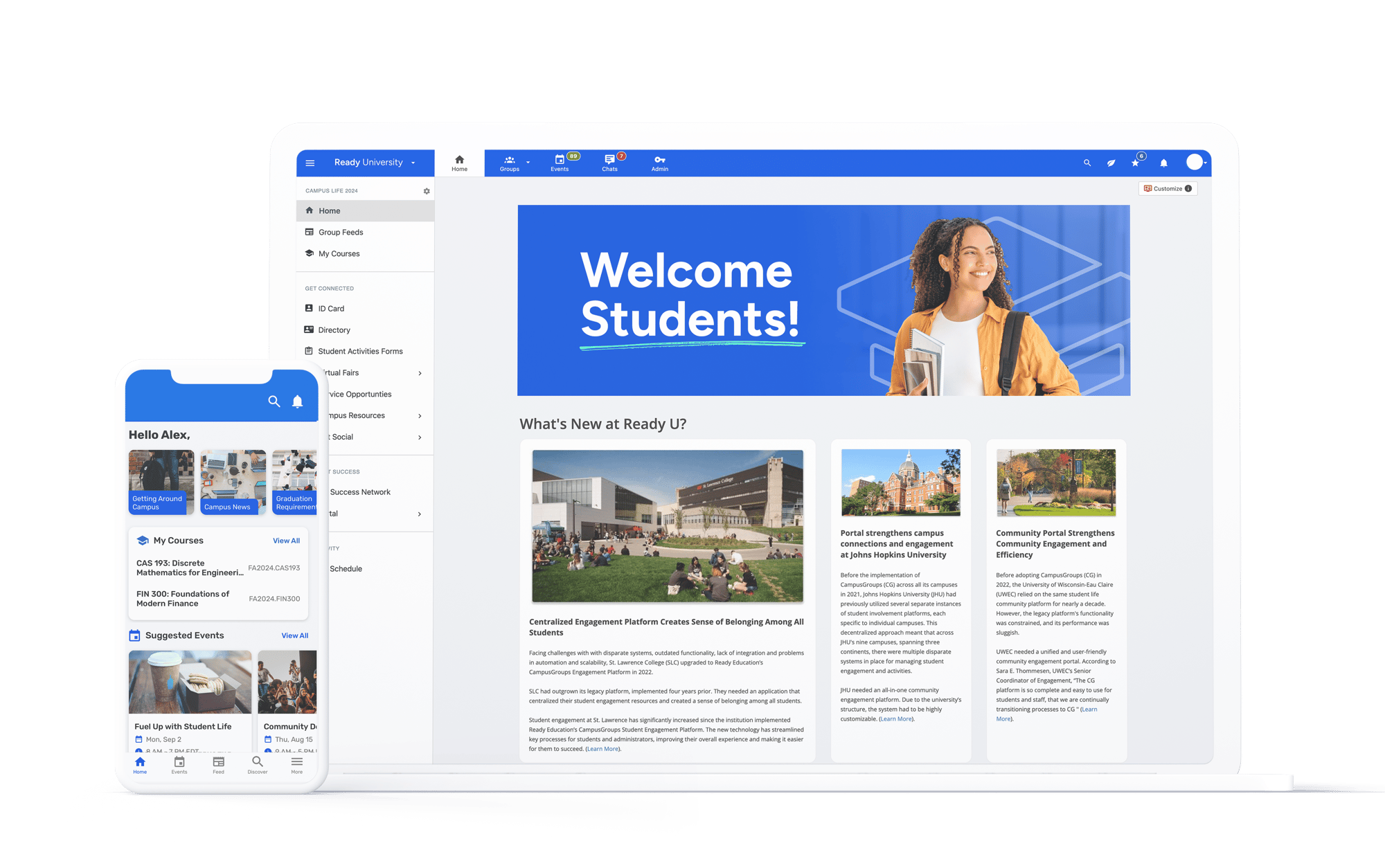Expand the Virtual Fairs submenu chevron
The height and width of the screenshot is (868, 1385).
click(x=420, y=373)
